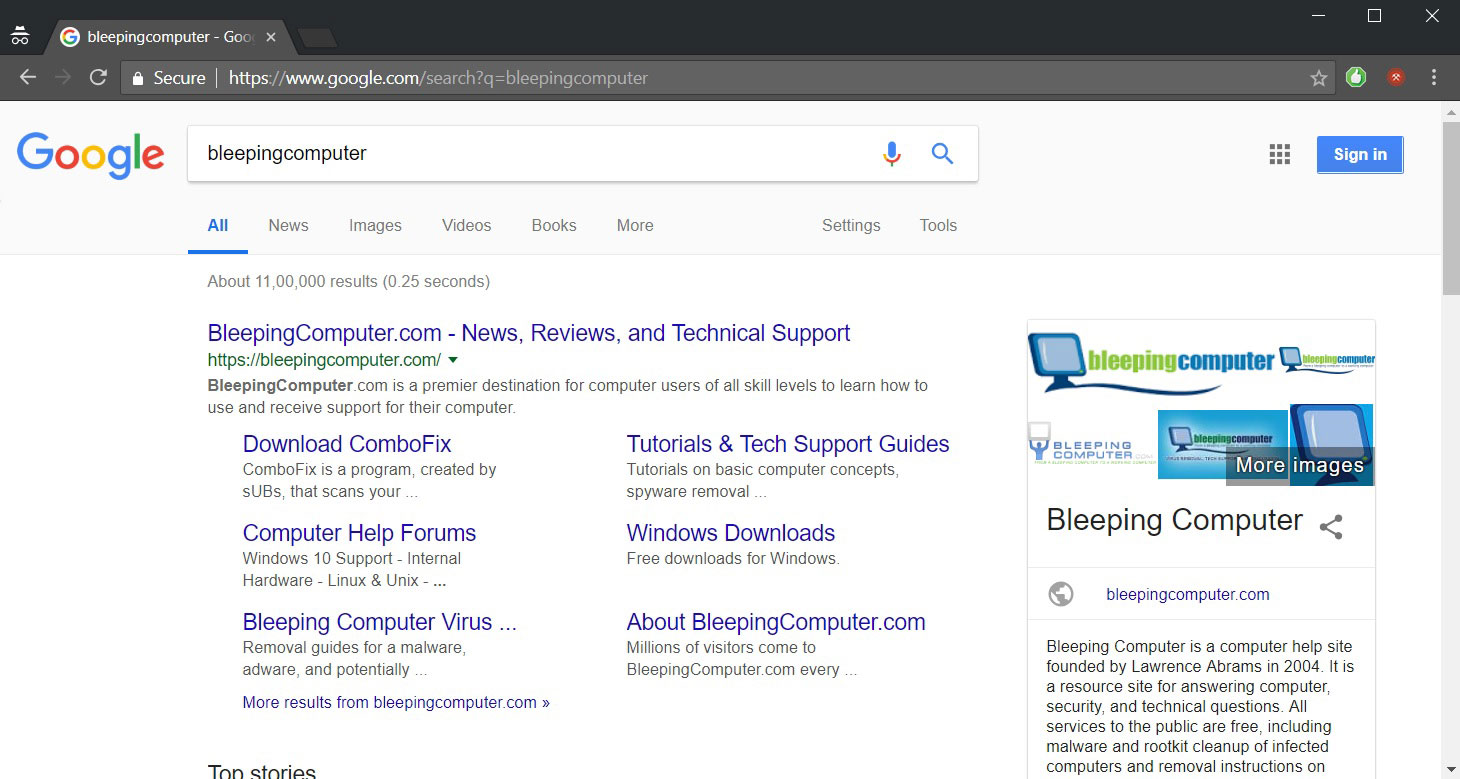This screenshot has width=1460, height=779.
Task: Open the Chrome three-dot menu
Action: pyautogui.click(x=1434, y=77)
